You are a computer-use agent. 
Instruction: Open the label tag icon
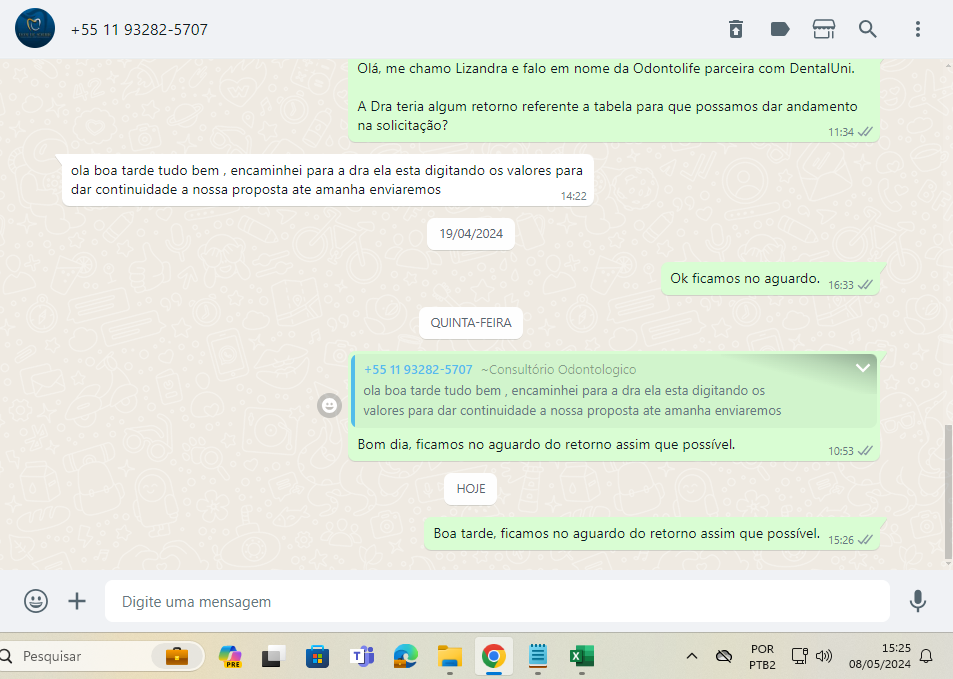click(780, 29)
